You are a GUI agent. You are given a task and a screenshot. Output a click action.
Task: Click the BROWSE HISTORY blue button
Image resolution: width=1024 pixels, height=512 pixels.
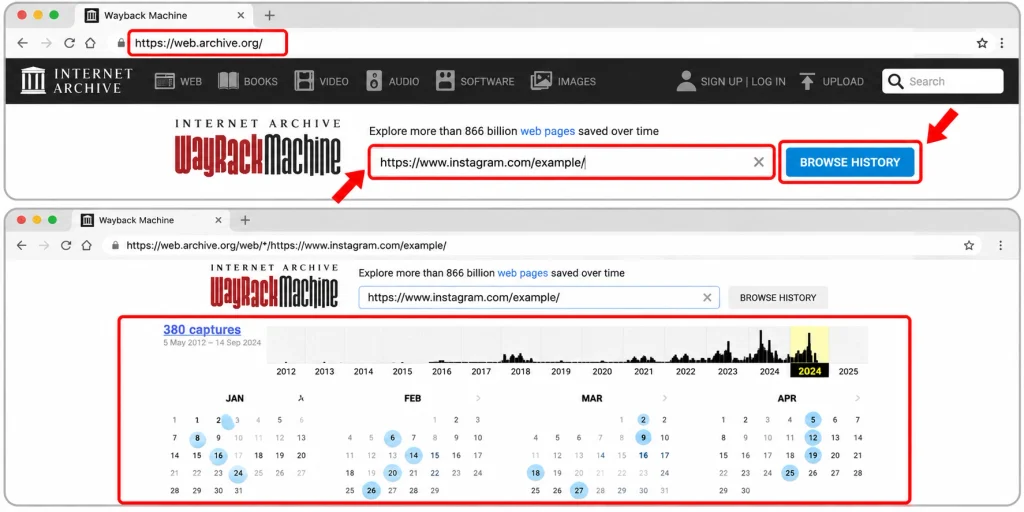click(x=850, y=163)
